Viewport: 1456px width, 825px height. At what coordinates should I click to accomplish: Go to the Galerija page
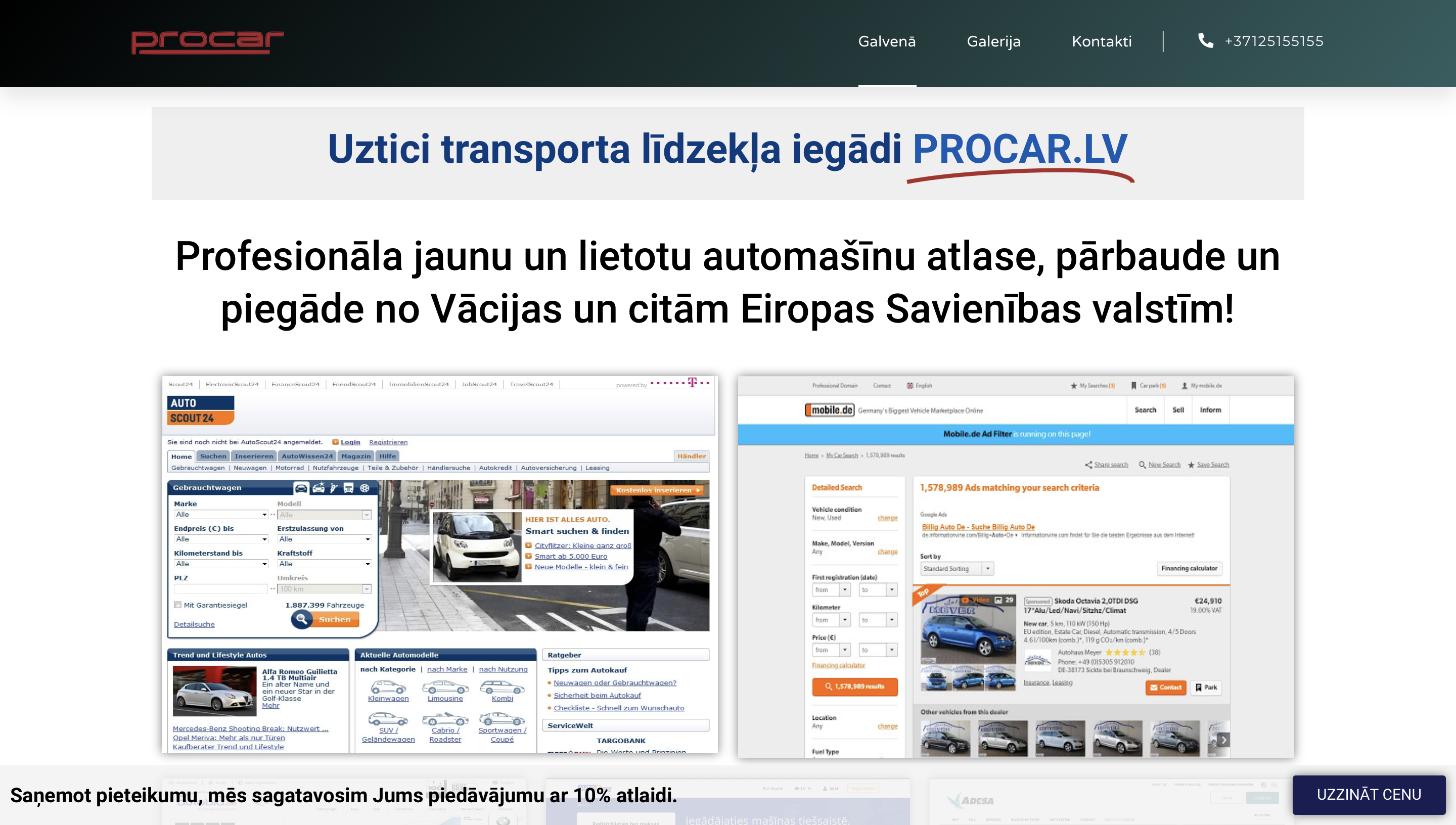(x=993, y=41)
